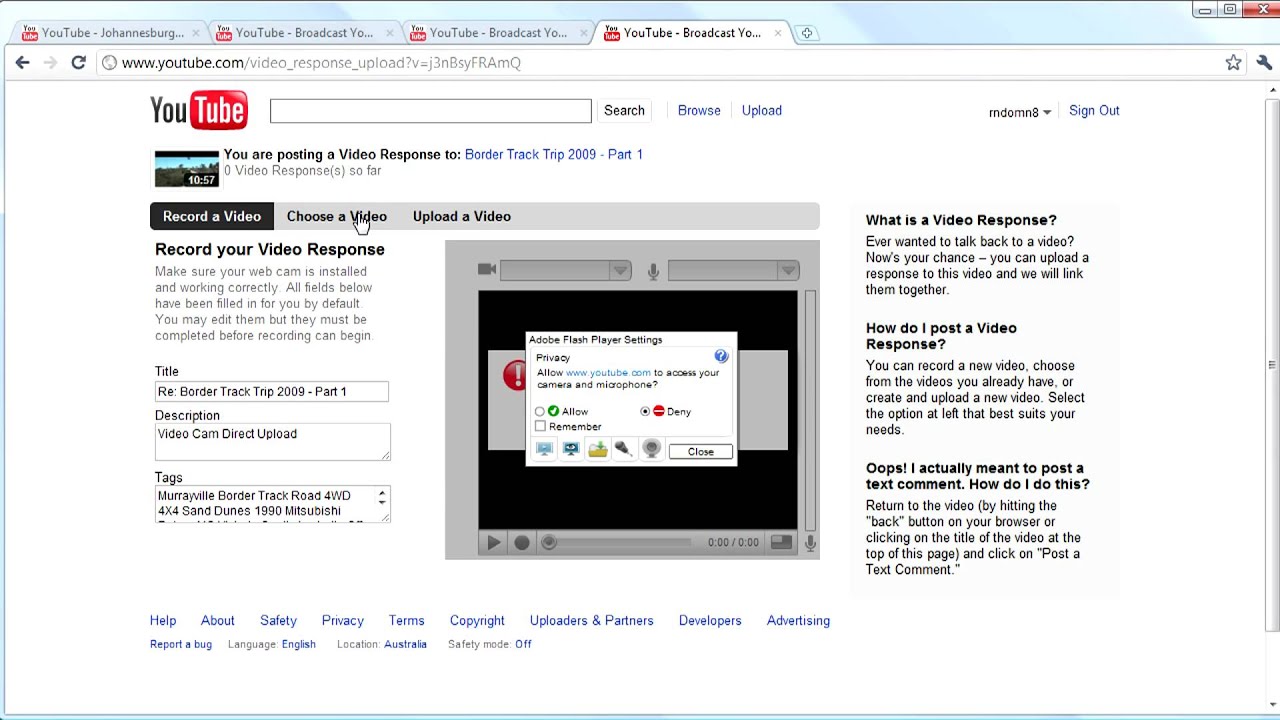The width and height of the screenshot is (1280, 720).
Task: Go back with the browser back arrow
Action: 22,62
